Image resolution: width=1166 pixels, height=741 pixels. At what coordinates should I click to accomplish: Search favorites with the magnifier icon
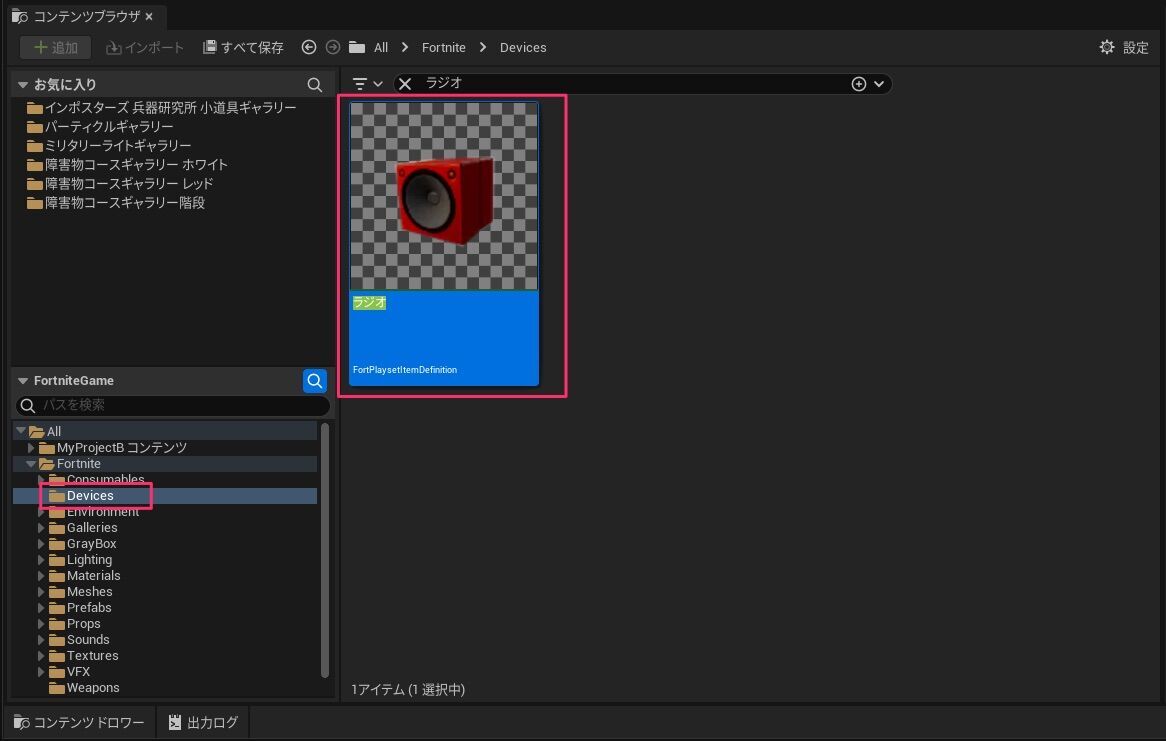(x=315, y=85)
